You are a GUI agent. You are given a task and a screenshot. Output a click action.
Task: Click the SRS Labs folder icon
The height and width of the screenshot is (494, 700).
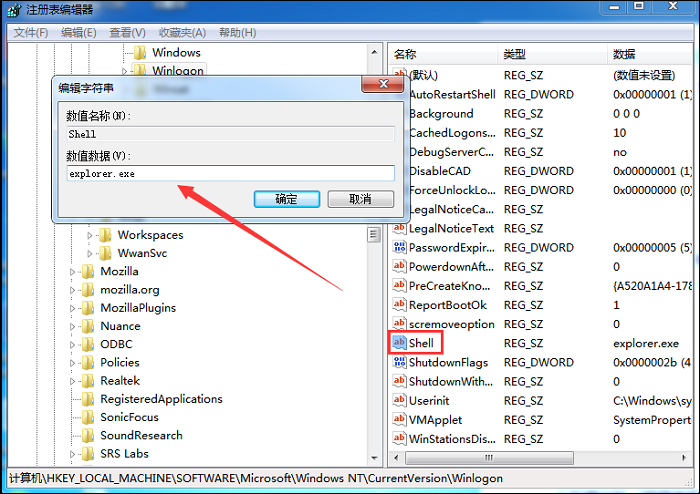click(x=88, y=453)
